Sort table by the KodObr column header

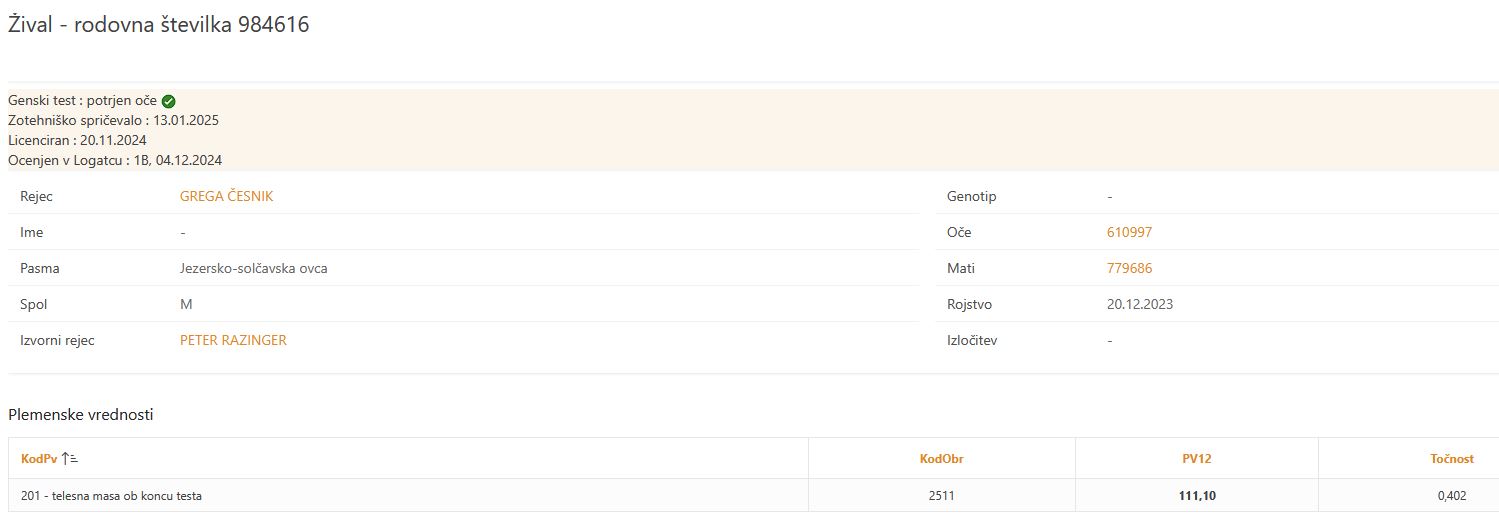[941, 459]
